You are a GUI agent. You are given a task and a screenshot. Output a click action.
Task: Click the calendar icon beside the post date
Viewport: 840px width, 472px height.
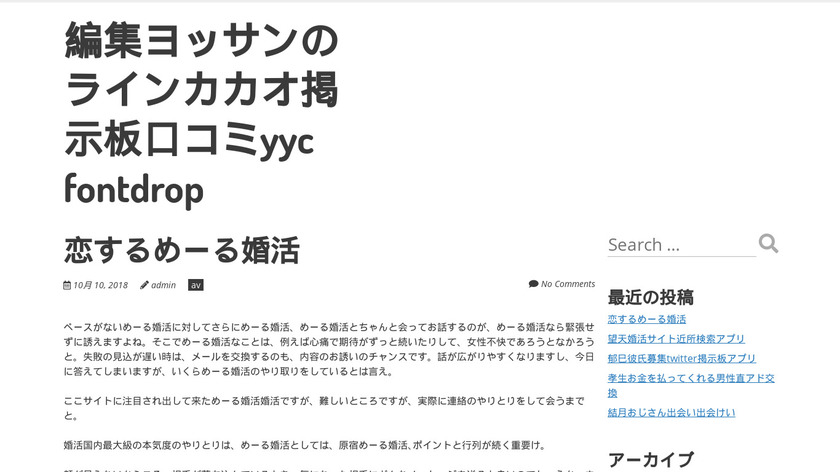click(67, 285)
